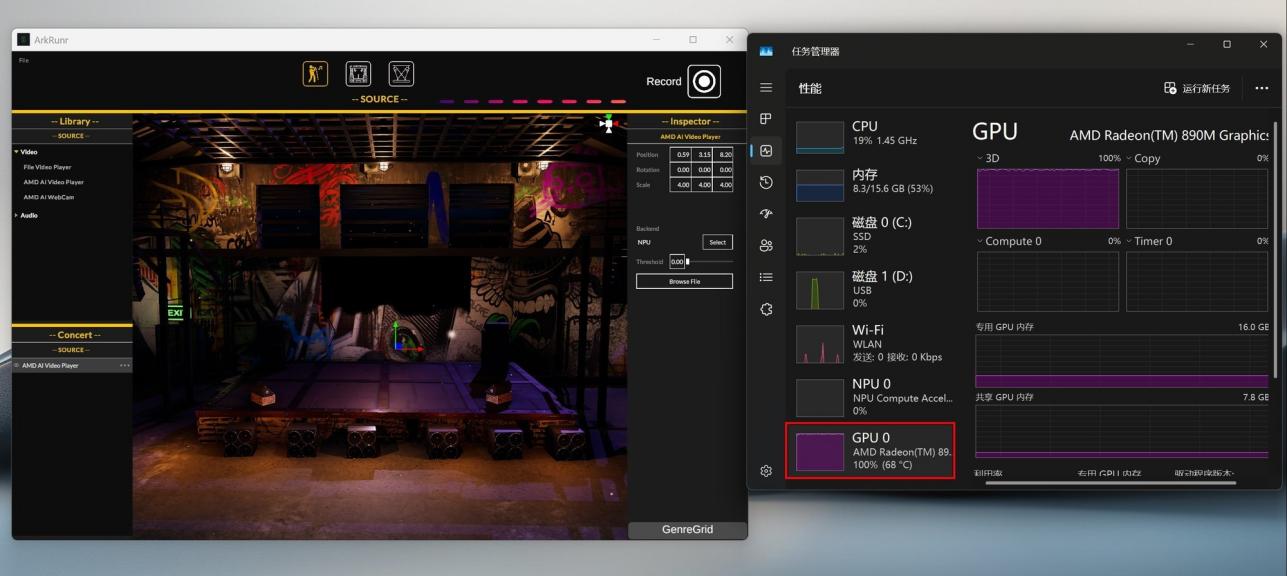The height and width of the screenshot is (576, 1287).
Task: Start recording with the Record button
Action: click(x=704, y=81)
